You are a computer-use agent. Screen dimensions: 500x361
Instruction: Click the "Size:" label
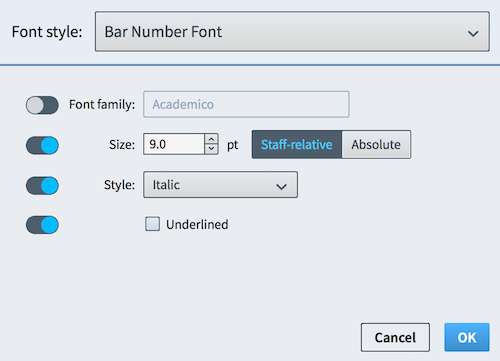122,145
